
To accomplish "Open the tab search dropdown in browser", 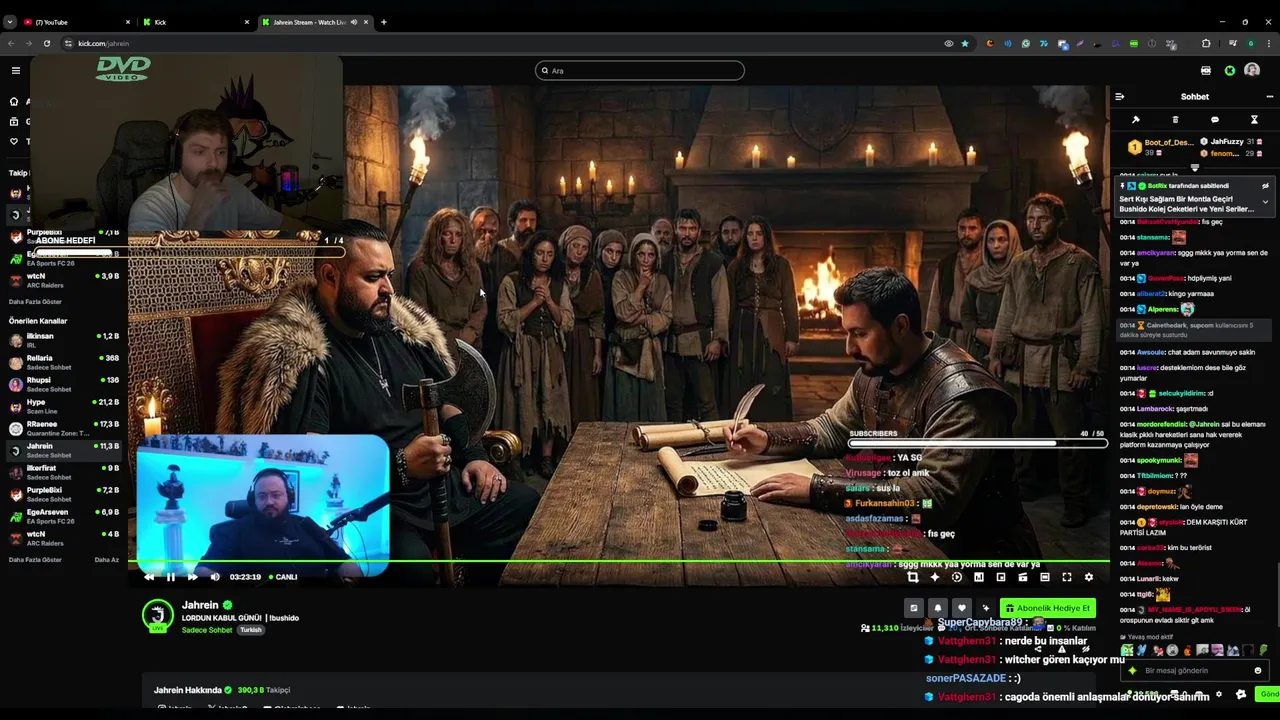I will click(9, 22).
